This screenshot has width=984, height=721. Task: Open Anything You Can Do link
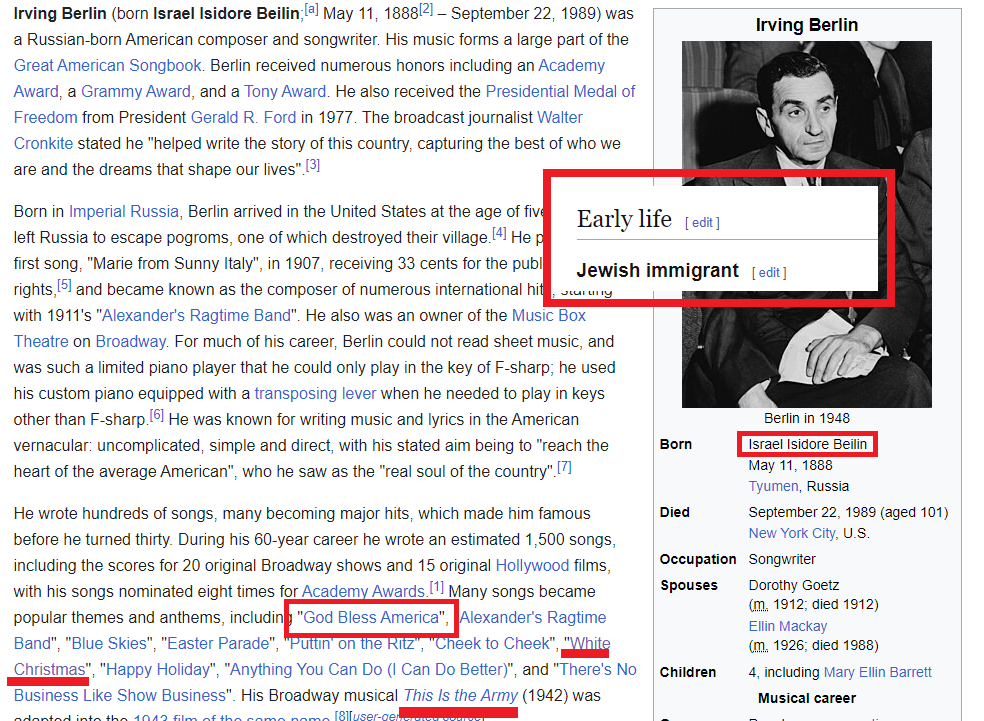[368, 670]
